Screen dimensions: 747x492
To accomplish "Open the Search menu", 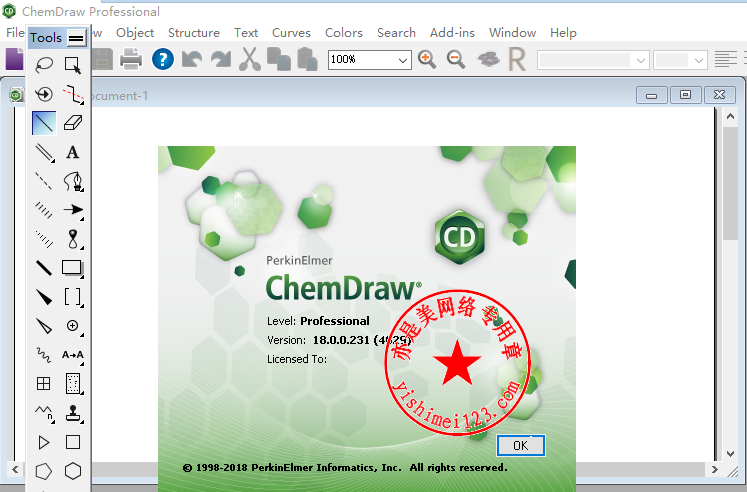I will (x=396, y=32).
